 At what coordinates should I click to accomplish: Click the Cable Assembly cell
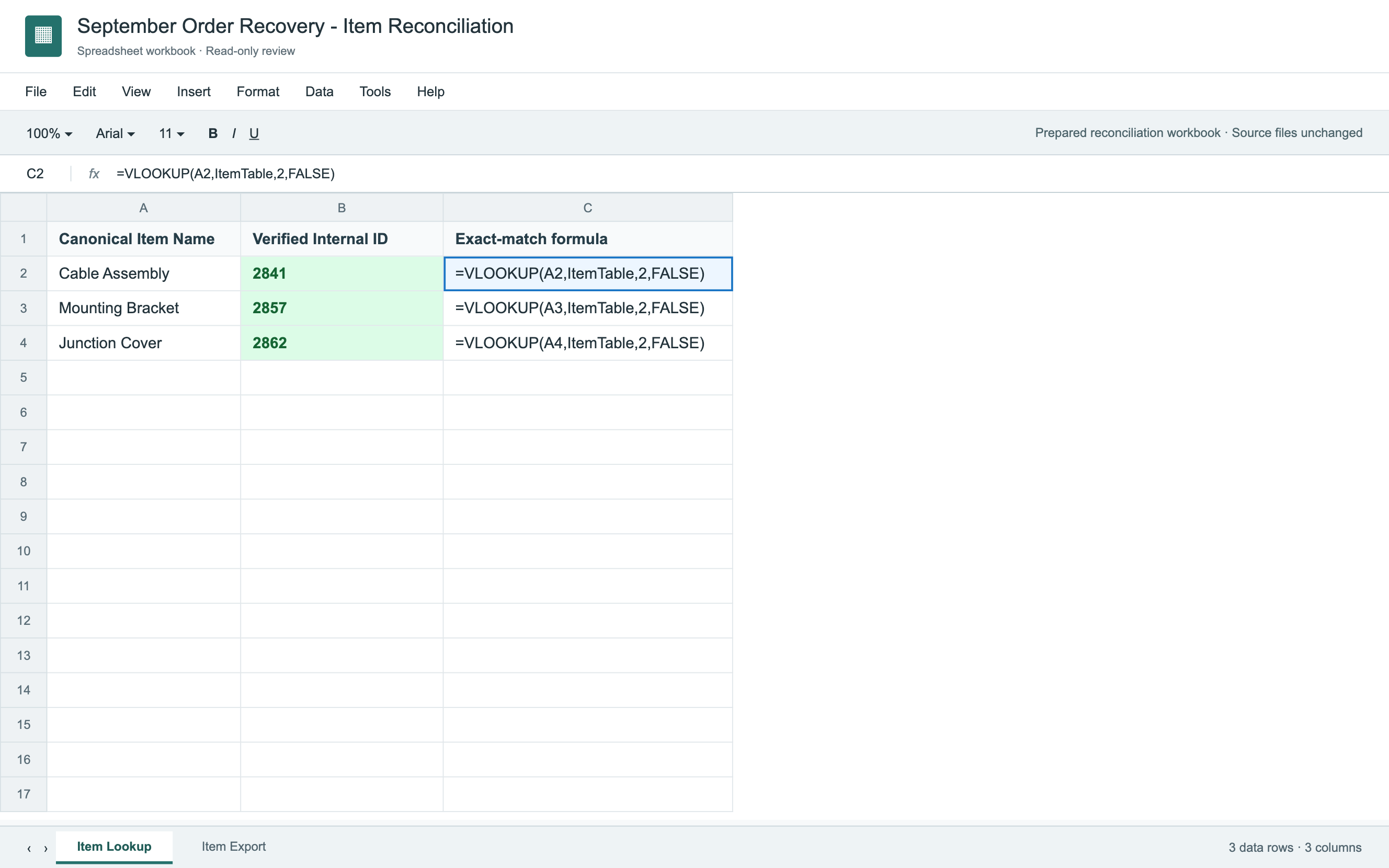[143, 273]
